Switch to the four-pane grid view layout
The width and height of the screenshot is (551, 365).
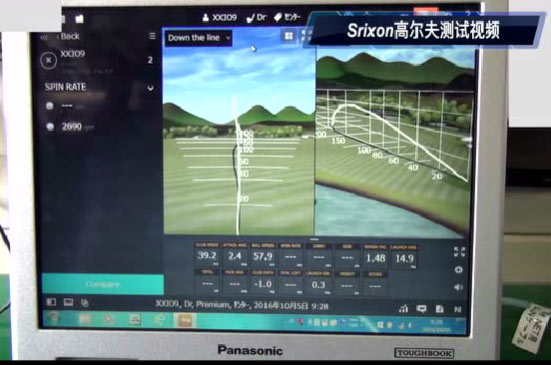click(x=289, y=36)
